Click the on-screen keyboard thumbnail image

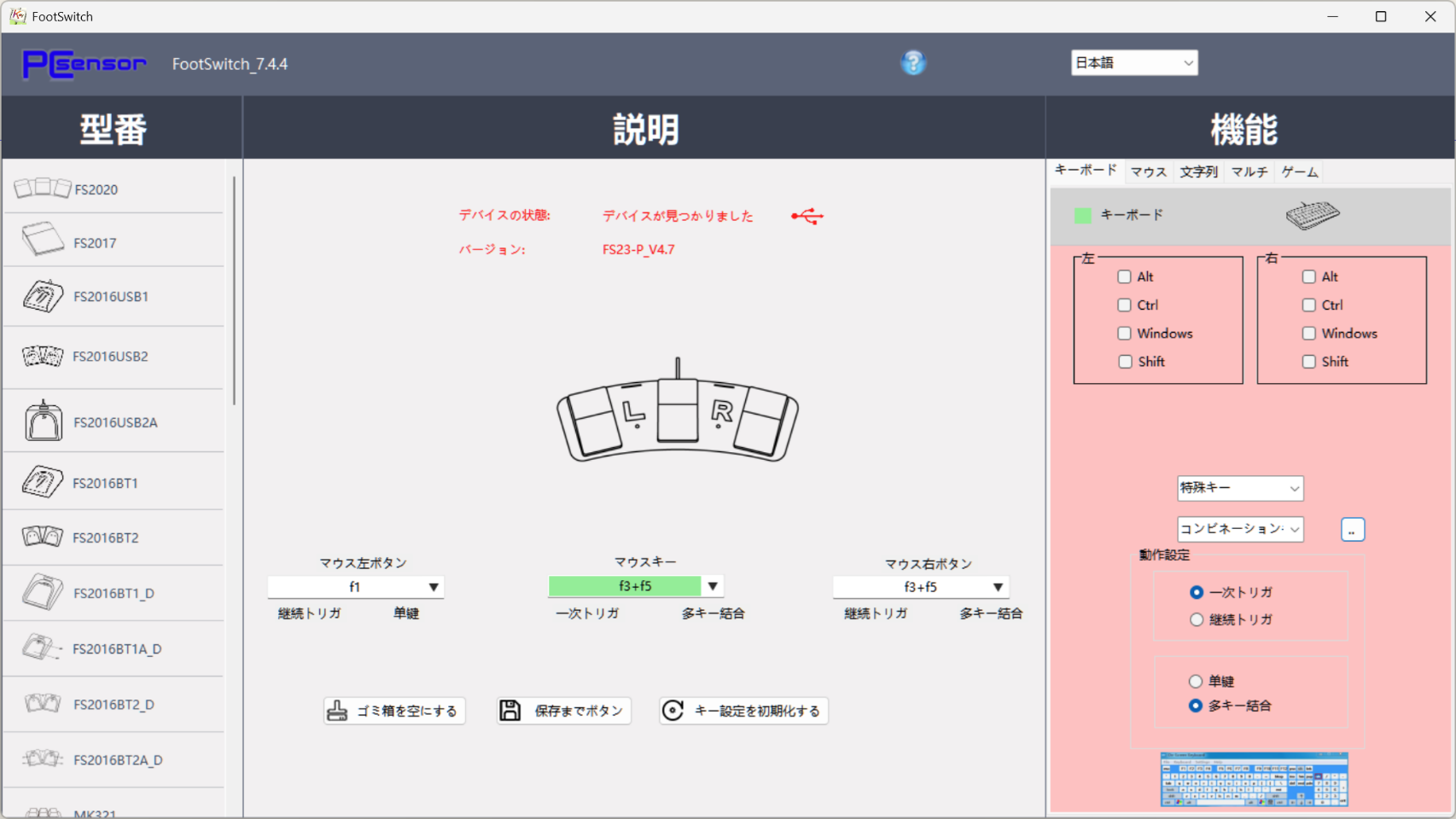[1254, 780]
